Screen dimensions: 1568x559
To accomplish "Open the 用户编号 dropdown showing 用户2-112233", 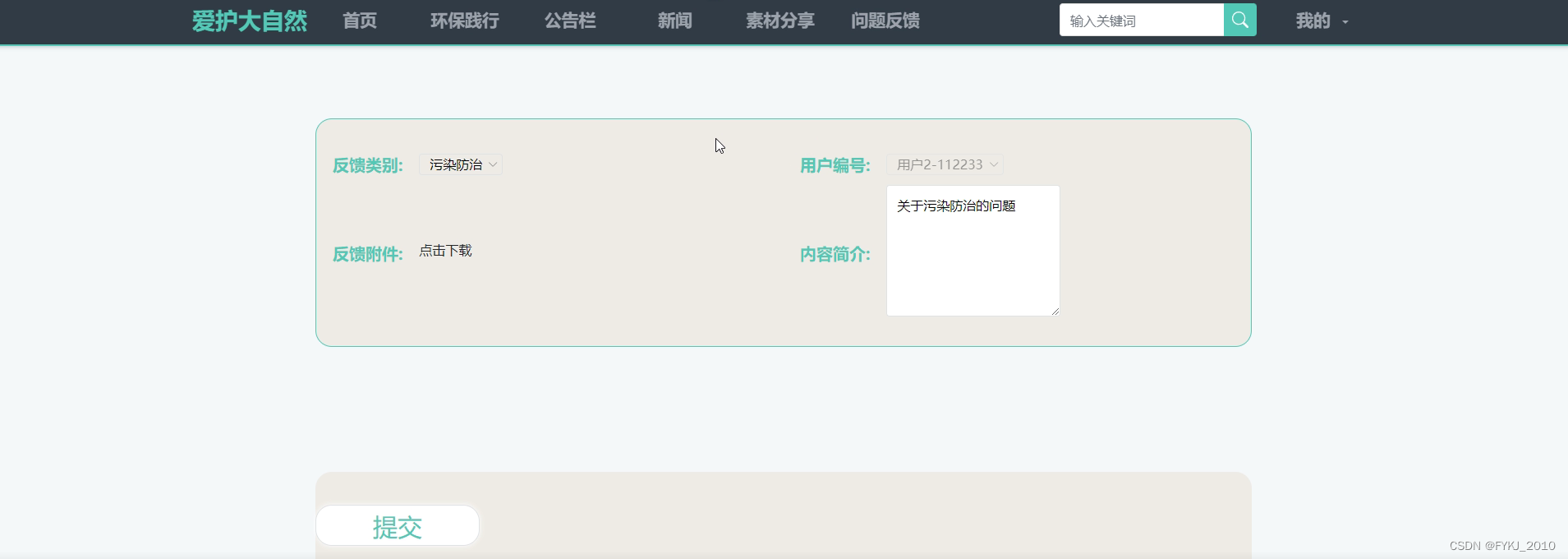I will pos(945,164).
